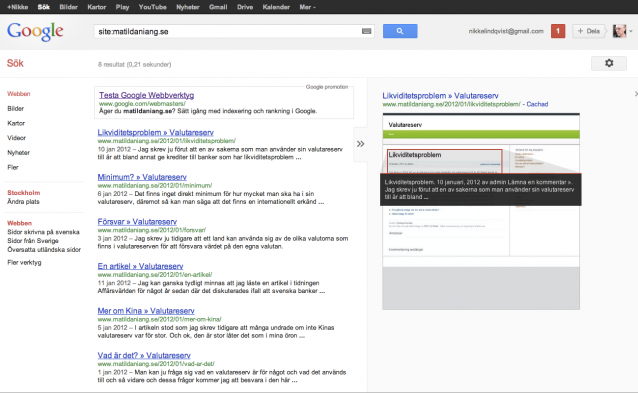Click URL www.matildaniang.se/2012/01/en-artikel/
638x393 pixels.
click(x=155, y=275)
